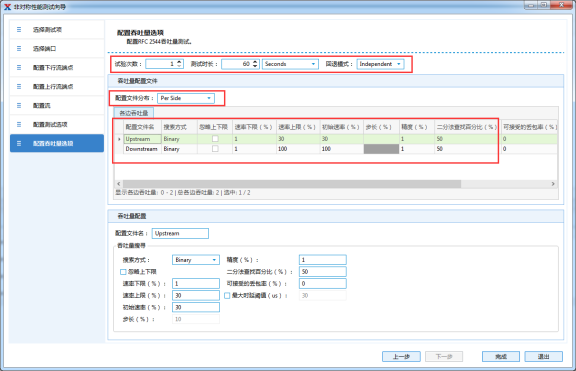Click the icon beside 配置下行流端点 step

(19, 68)
